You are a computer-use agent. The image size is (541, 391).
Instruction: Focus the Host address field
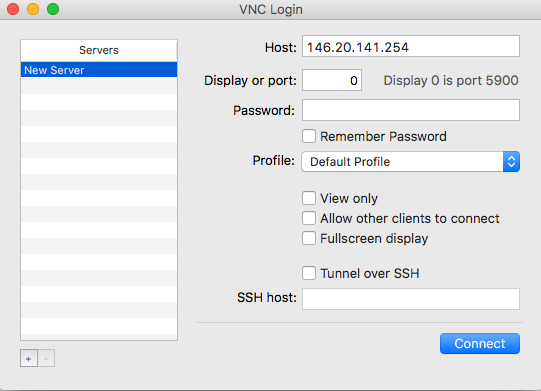click(x=411, y=46)
